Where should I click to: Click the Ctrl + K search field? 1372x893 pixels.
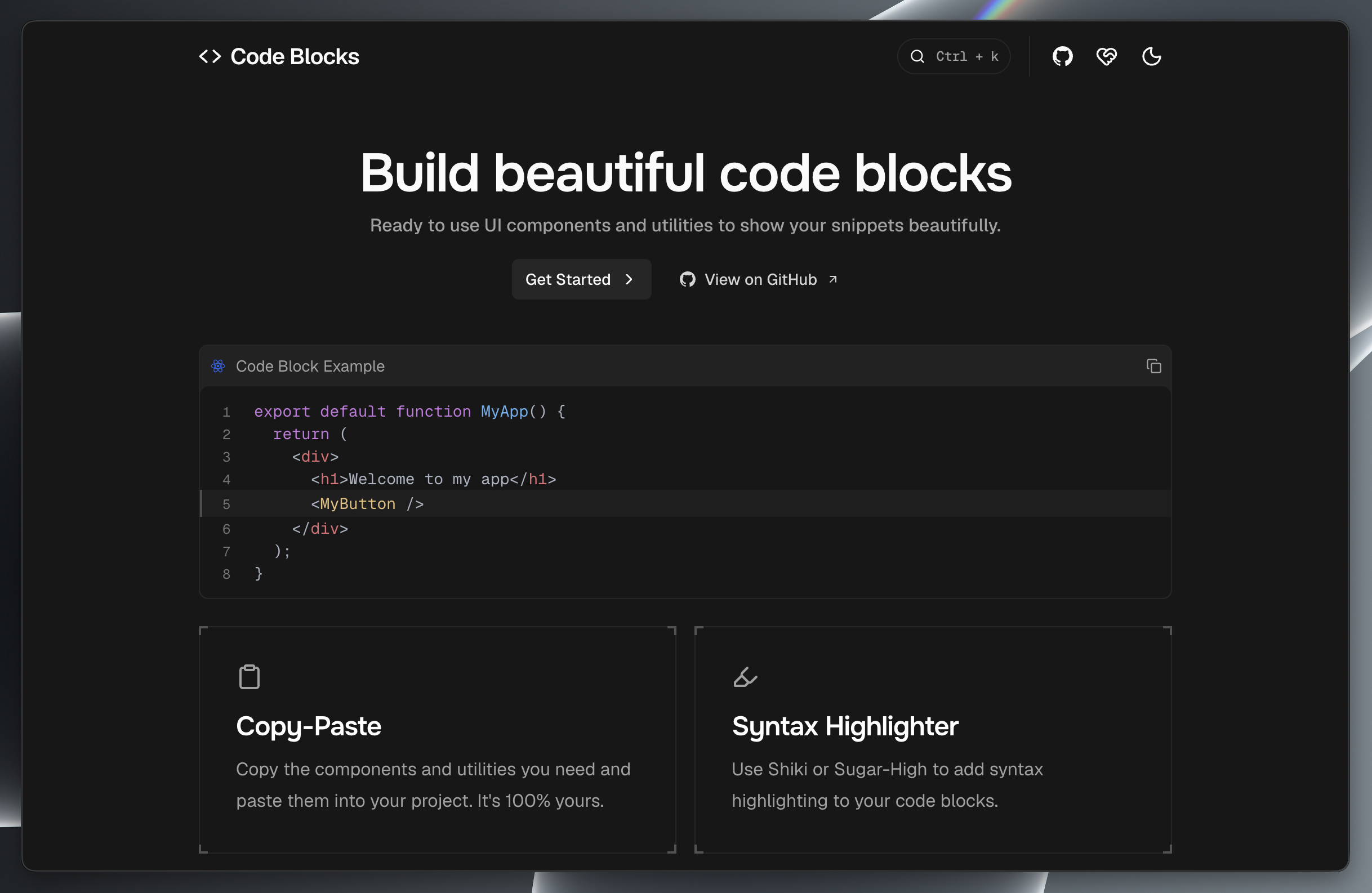tap(954, 56)
